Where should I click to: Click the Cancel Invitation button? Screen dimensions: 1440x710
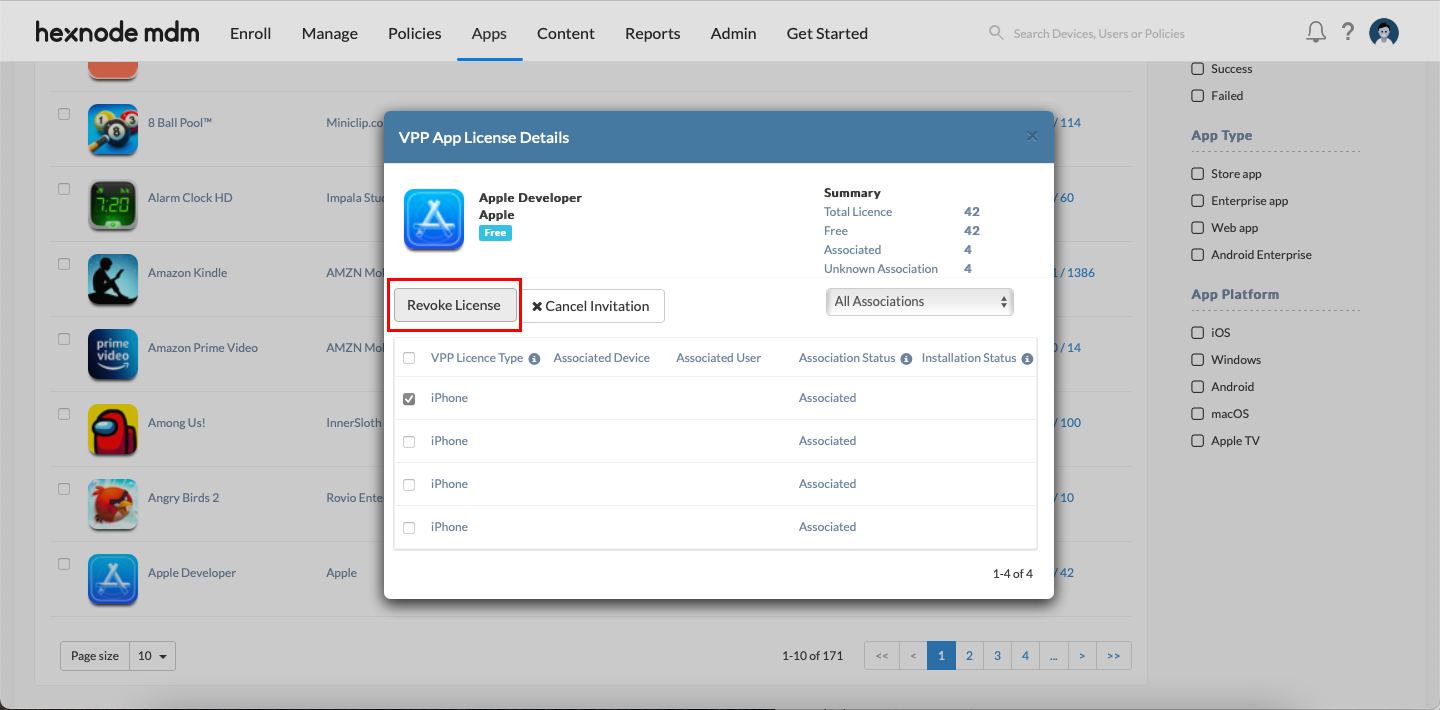(x=591, y=306)
